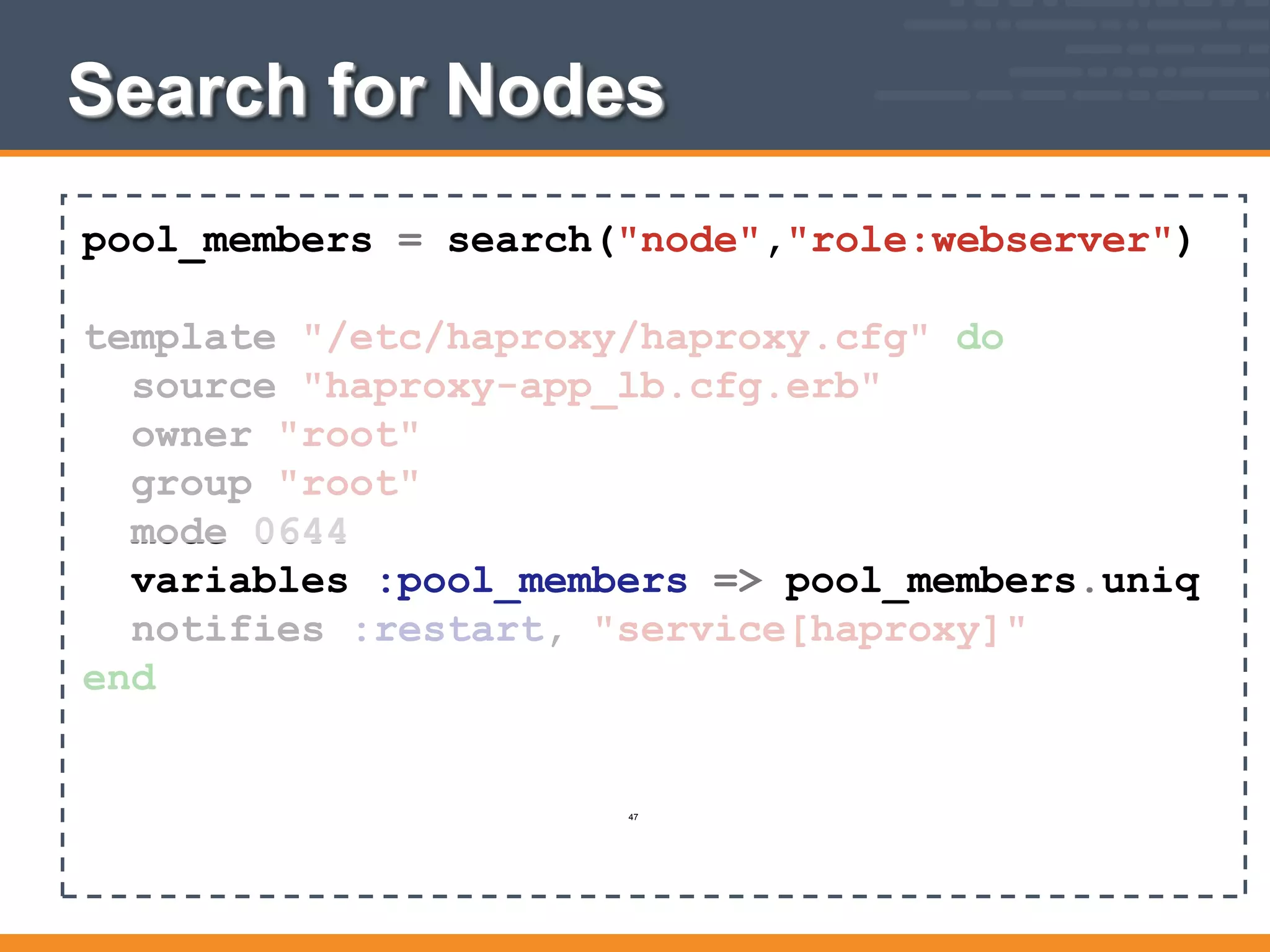Click the mode 0644 line
This screenshot has width=1270, height=952.
[x=239, y=532]
